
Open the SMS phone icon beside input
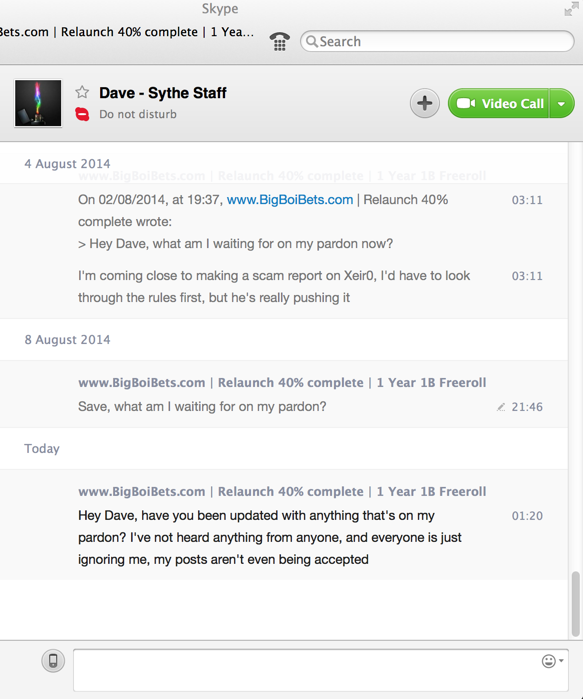53,661
